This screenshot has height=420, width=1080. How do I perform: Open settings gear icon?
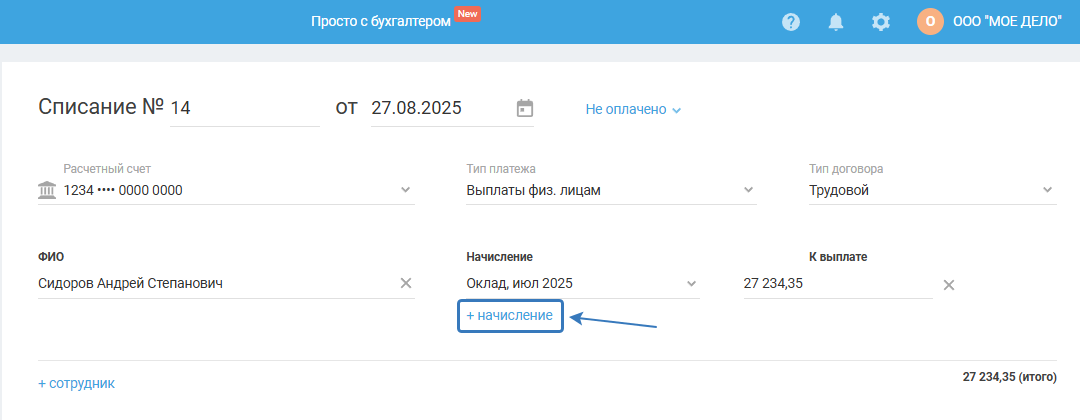click(x=880, y=22)
